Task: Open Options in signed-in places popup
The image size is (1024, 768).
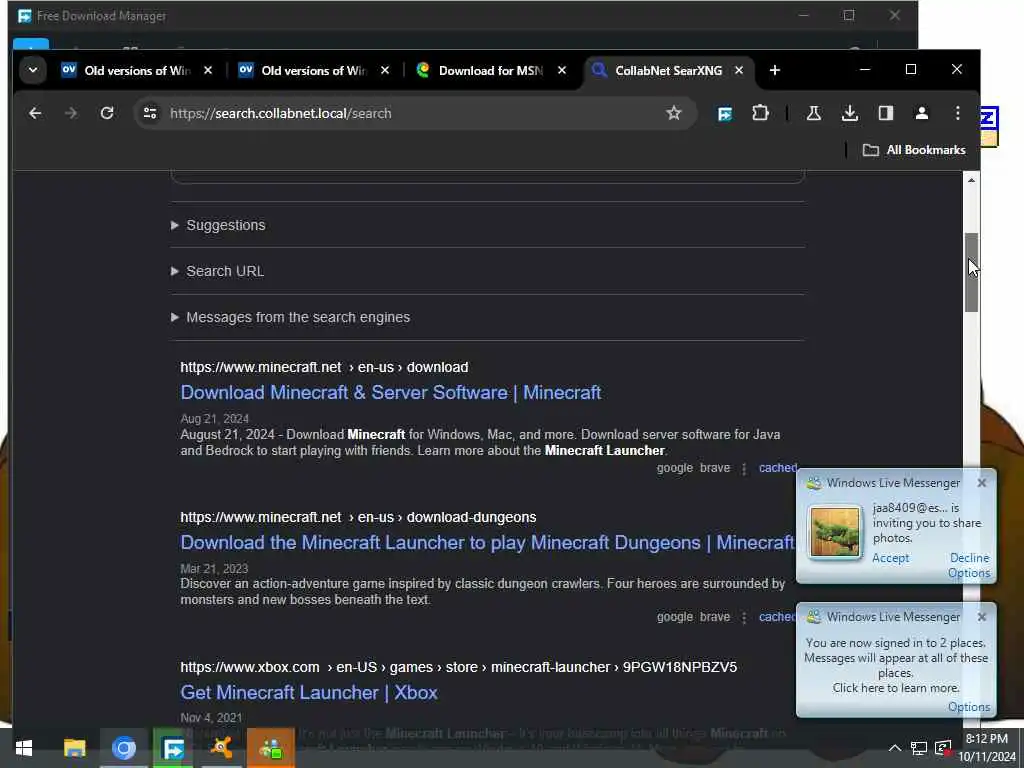Action: click(x=969, y=707)
